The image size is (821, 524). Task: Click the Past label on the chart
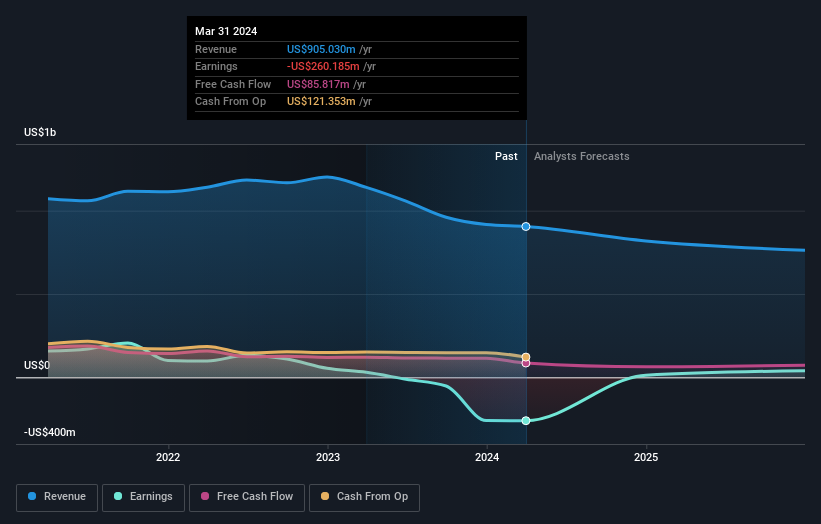point(506,157)
